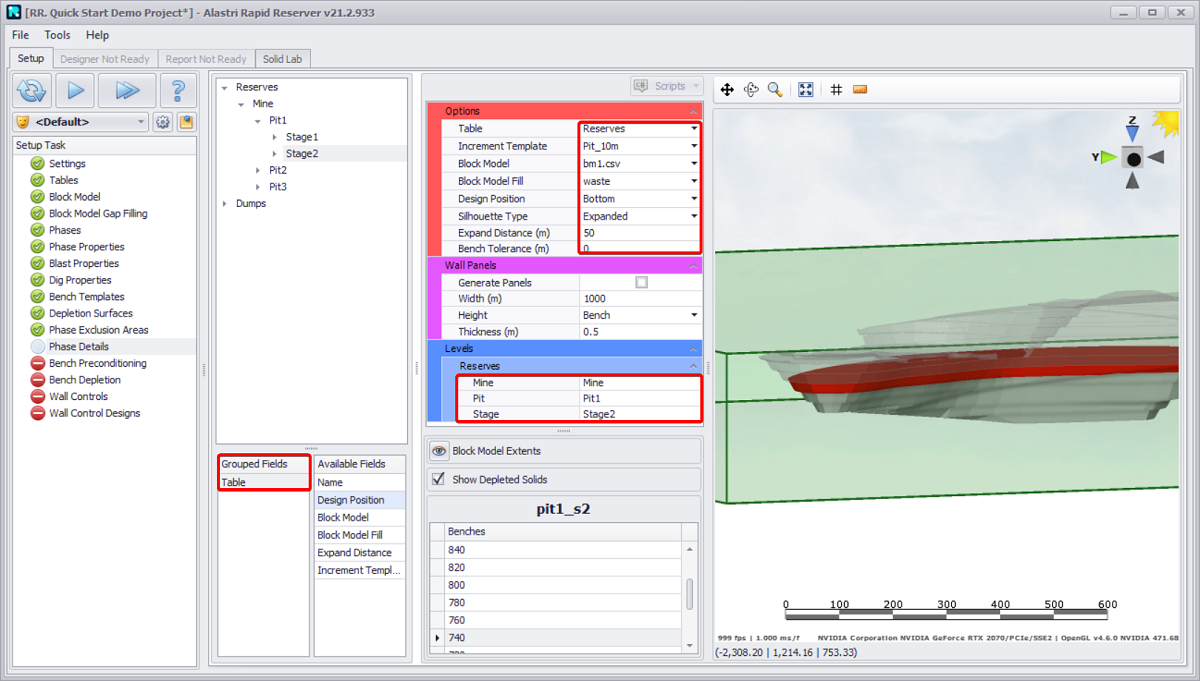This screenshot has height=681, width=1200.
Task: Open help with the question mark icon
Action: 178,90
